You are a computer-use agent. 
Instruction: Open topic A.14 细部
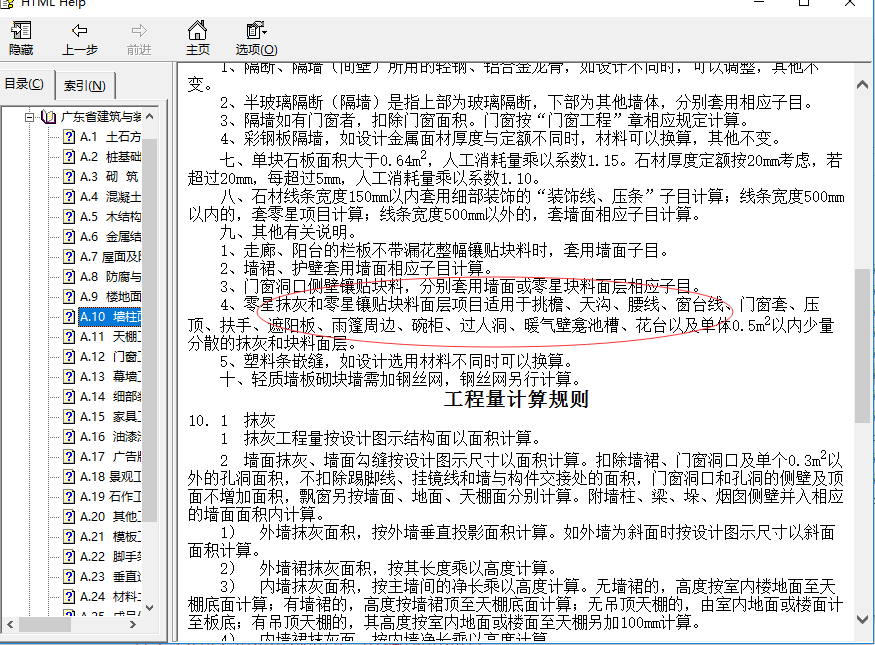110,397
